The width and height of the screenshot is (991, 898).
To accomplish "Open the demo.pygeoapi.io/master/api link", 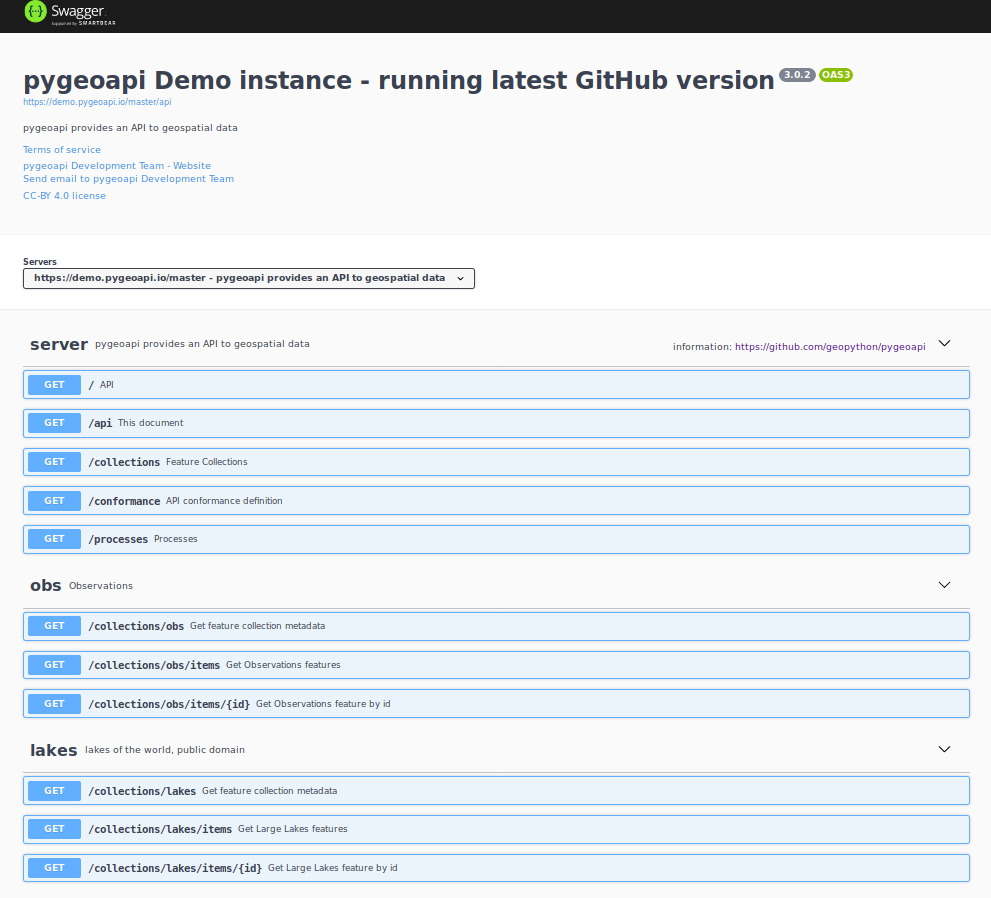I will pos(97,102).
